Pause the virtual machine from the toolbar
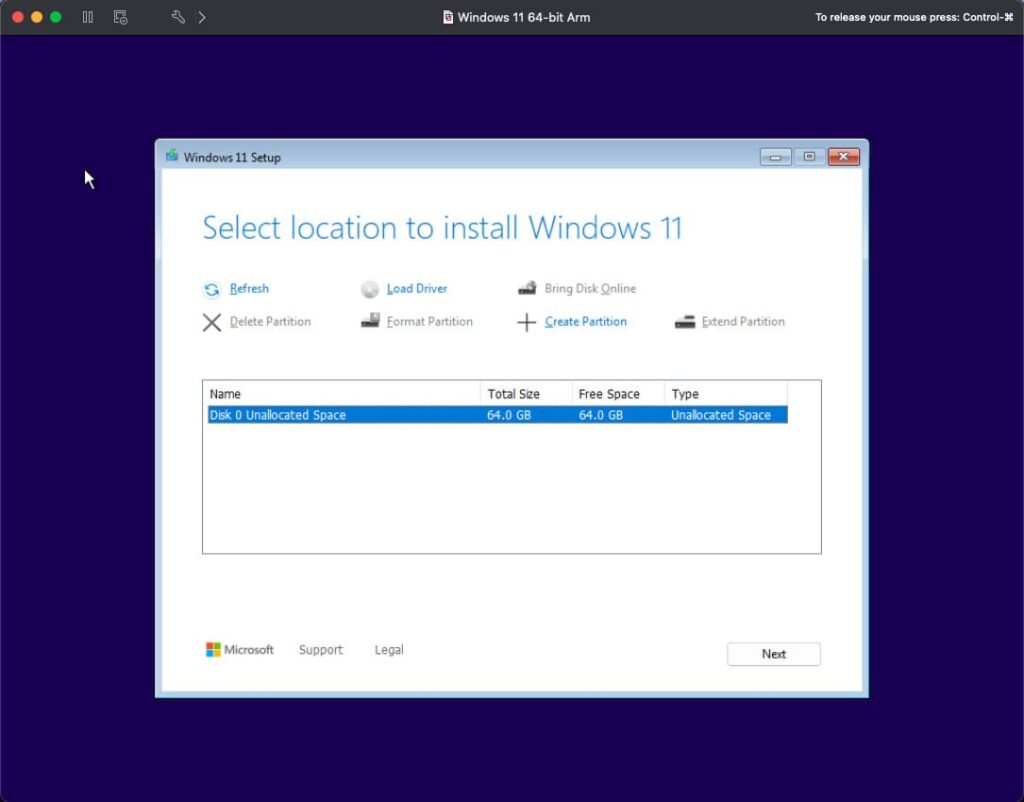 88,17
